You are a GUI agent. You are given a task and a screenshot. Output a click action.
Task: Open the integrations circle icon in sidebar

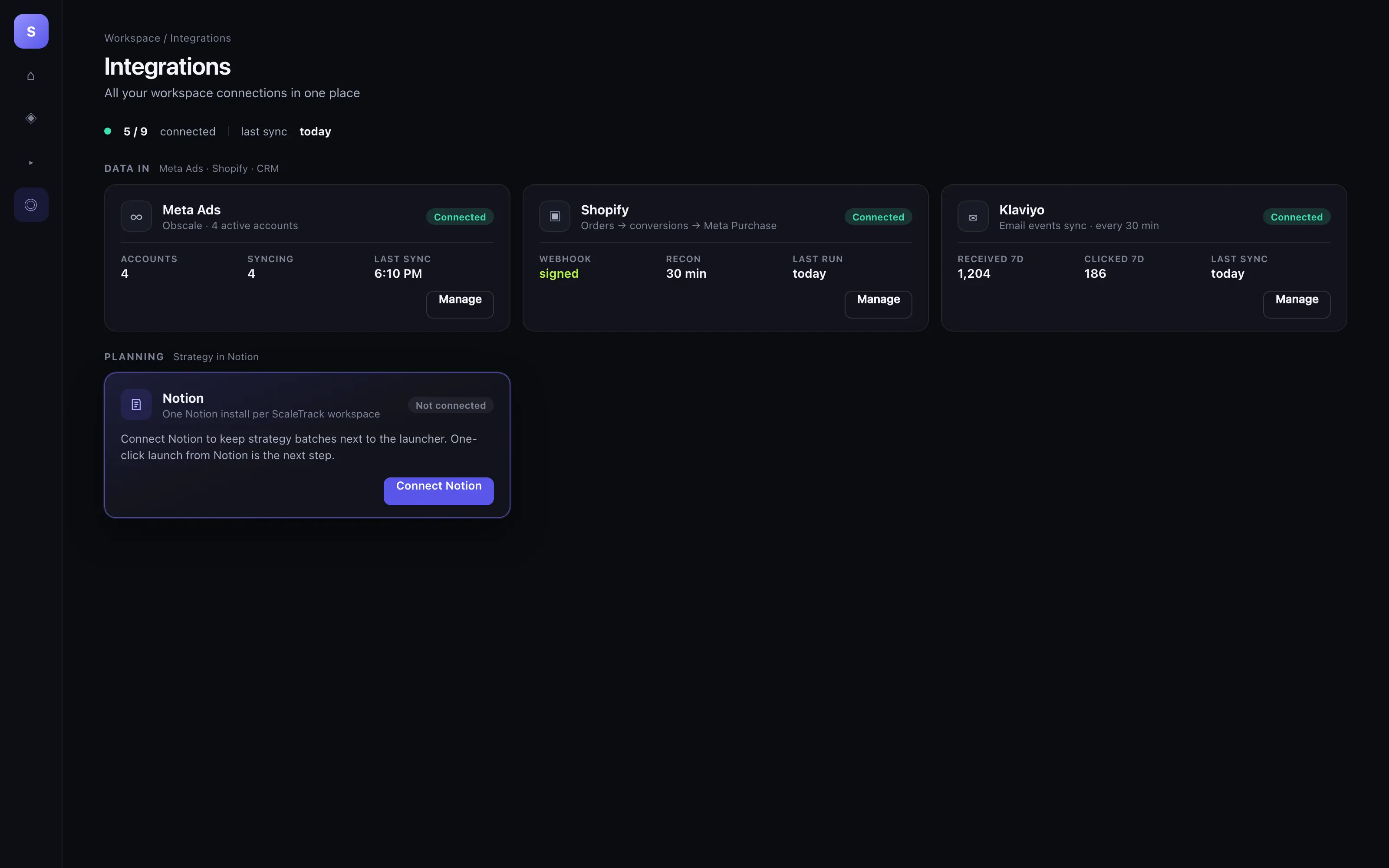coord(31,205)
